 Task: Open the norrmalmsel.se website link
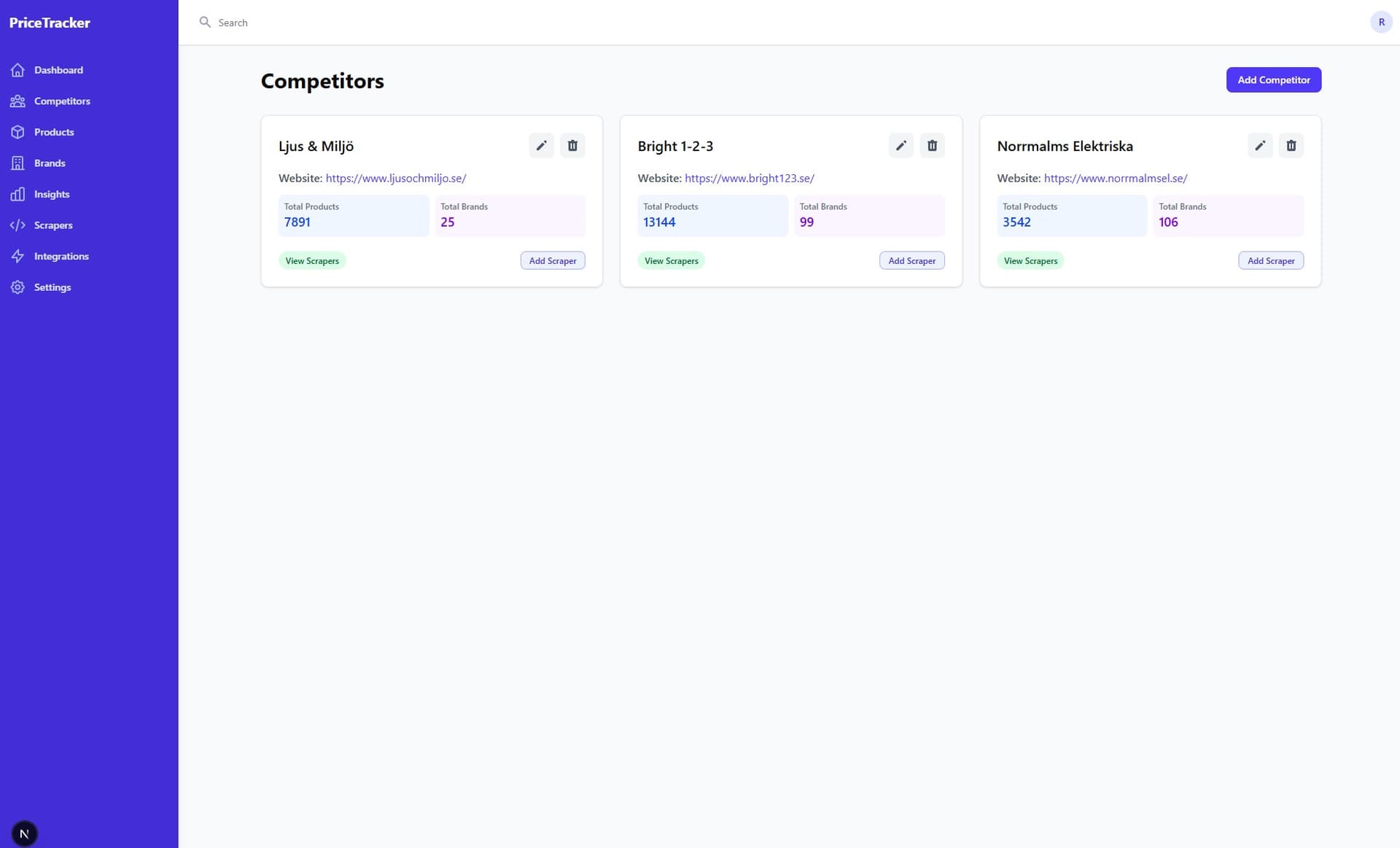1115,178
